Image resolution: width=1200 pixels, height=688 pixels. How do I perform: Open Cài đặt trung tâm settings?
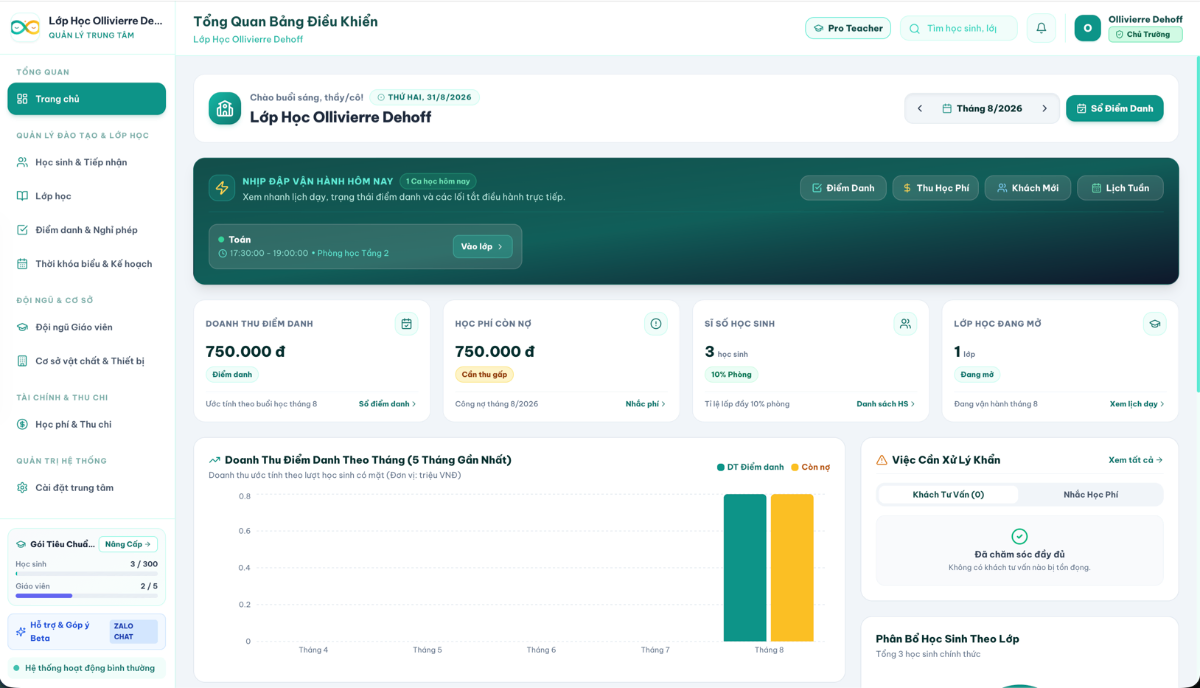[x=87, y=488]
